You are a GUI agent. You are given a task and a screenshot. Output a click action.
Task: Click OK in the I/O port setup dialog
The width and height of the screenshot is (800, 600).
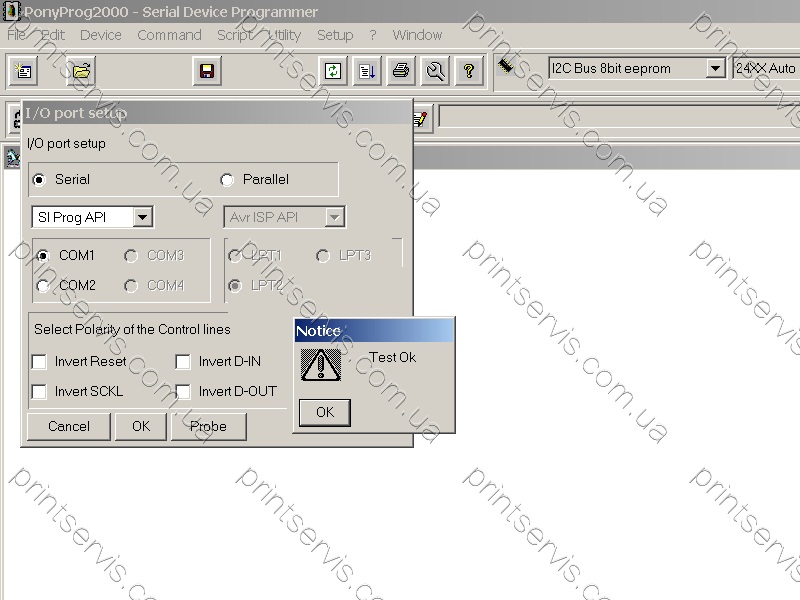(141, 427)
